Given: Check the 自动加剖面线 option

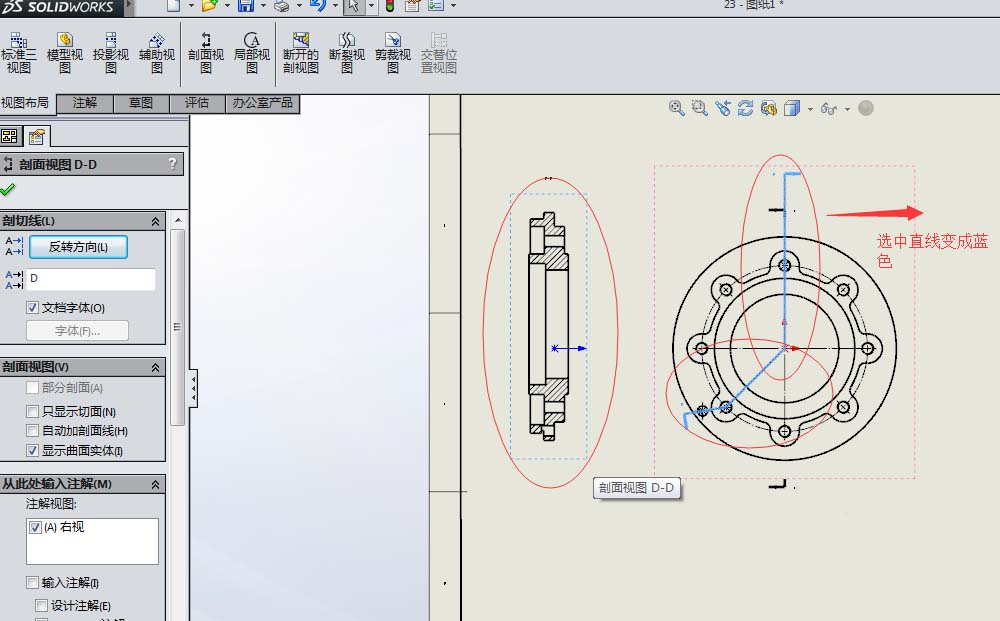Looking at the screenshot, I should coord(32,428).
